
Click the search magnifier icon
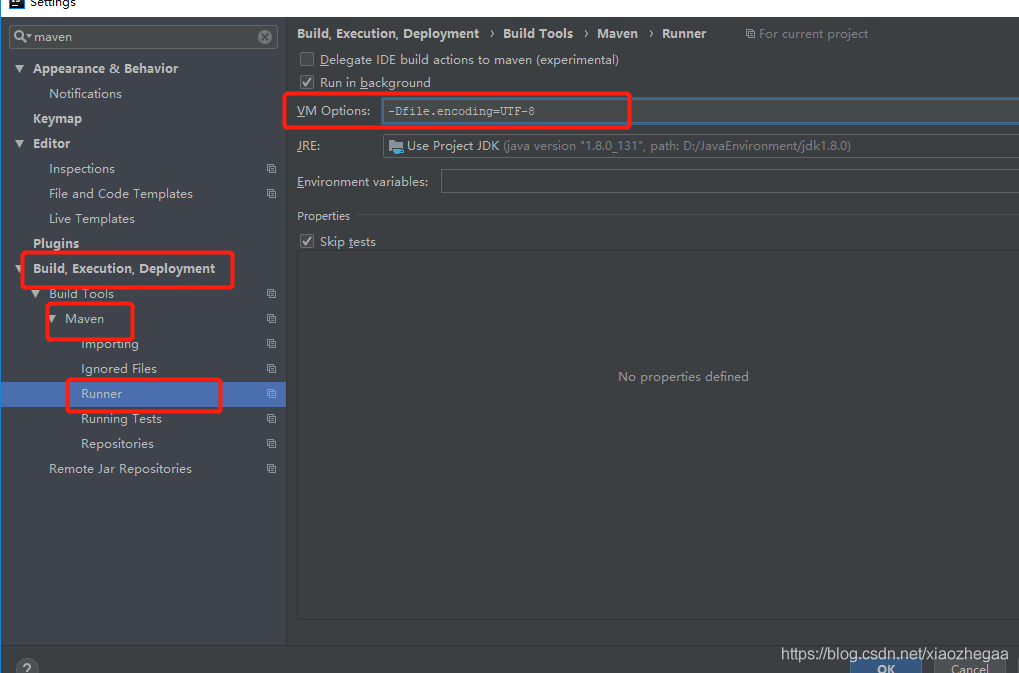coord(22,36)
